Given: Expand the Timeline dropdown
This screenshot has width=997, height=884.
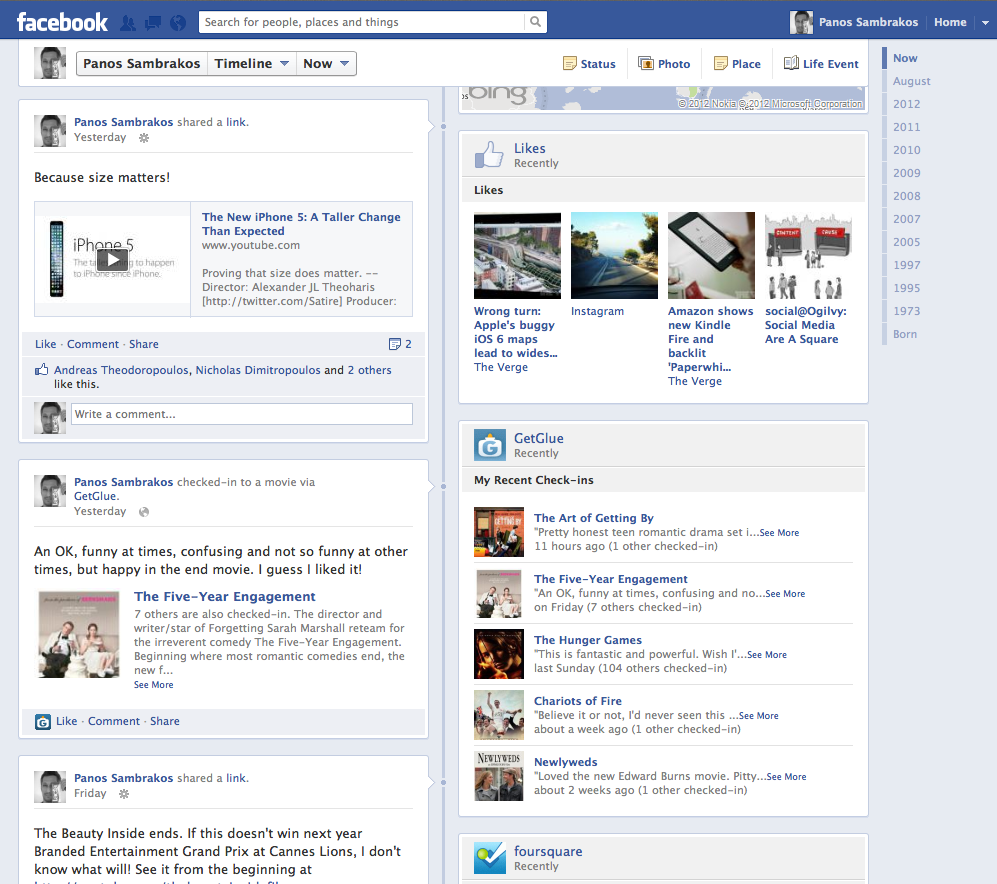Looking at the screenshot, I should (252, 64).
